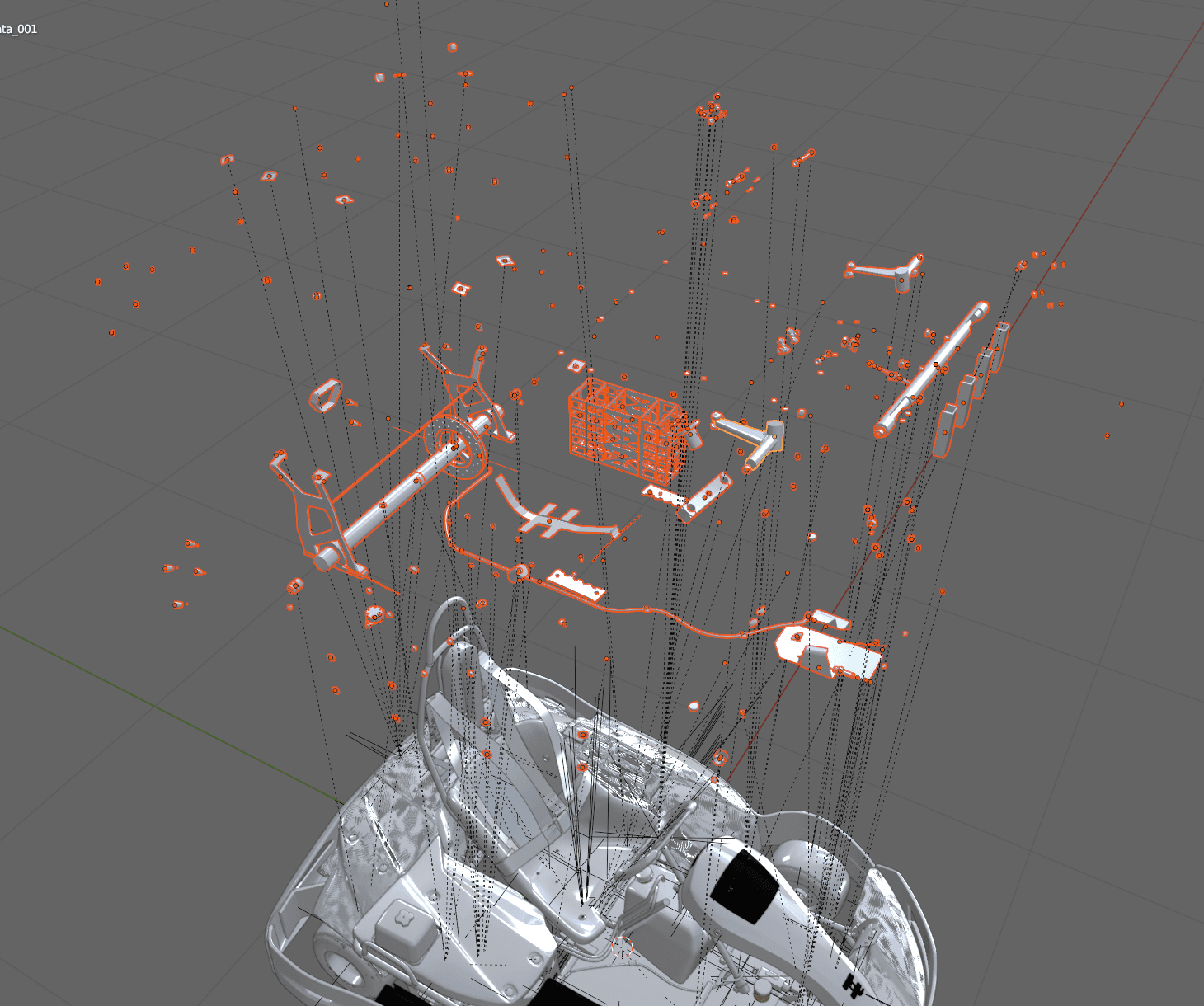Select the engine cover box on kart

pos(402,925)
